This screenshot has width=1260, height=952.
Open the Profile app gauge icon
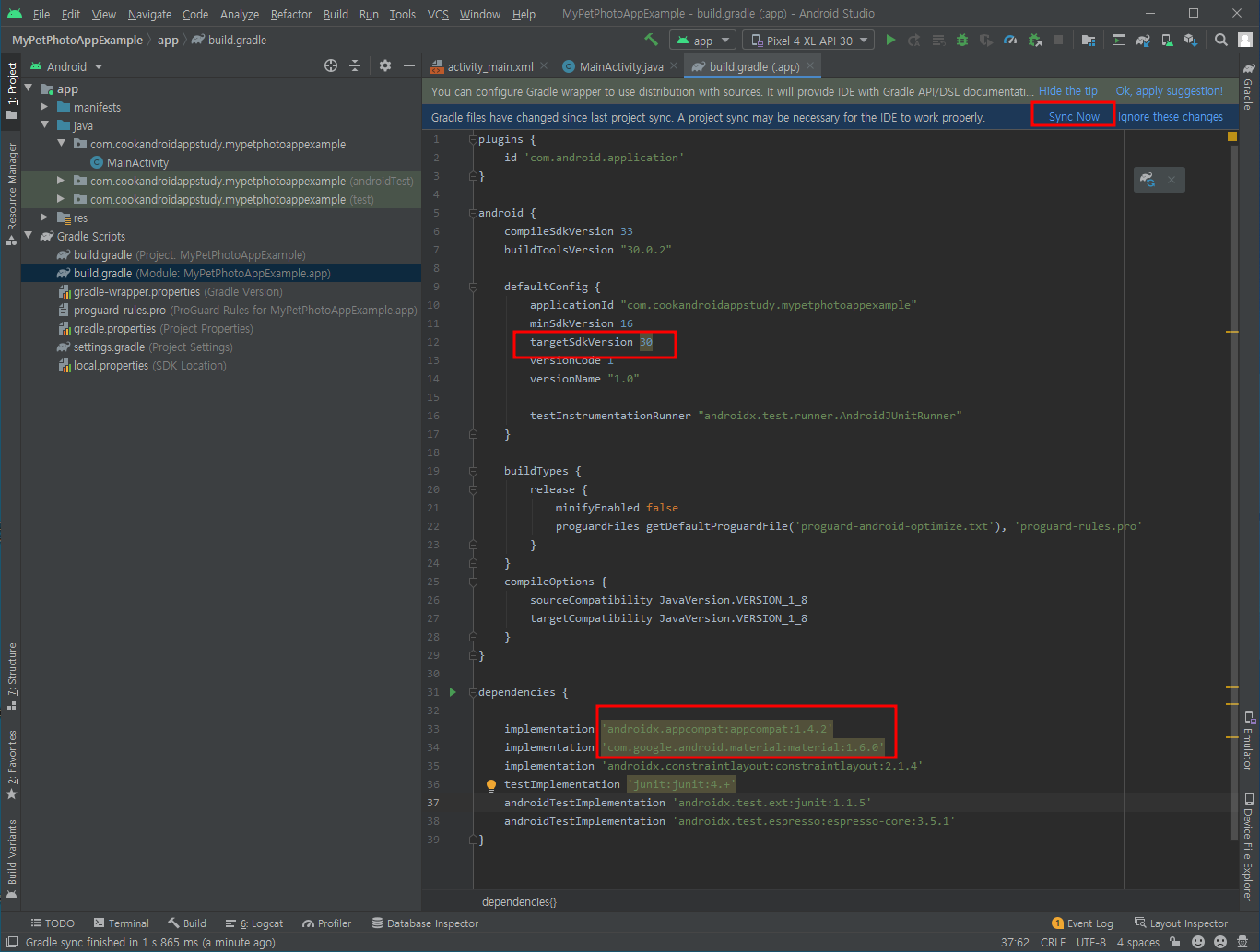[x=1010, y=40]
